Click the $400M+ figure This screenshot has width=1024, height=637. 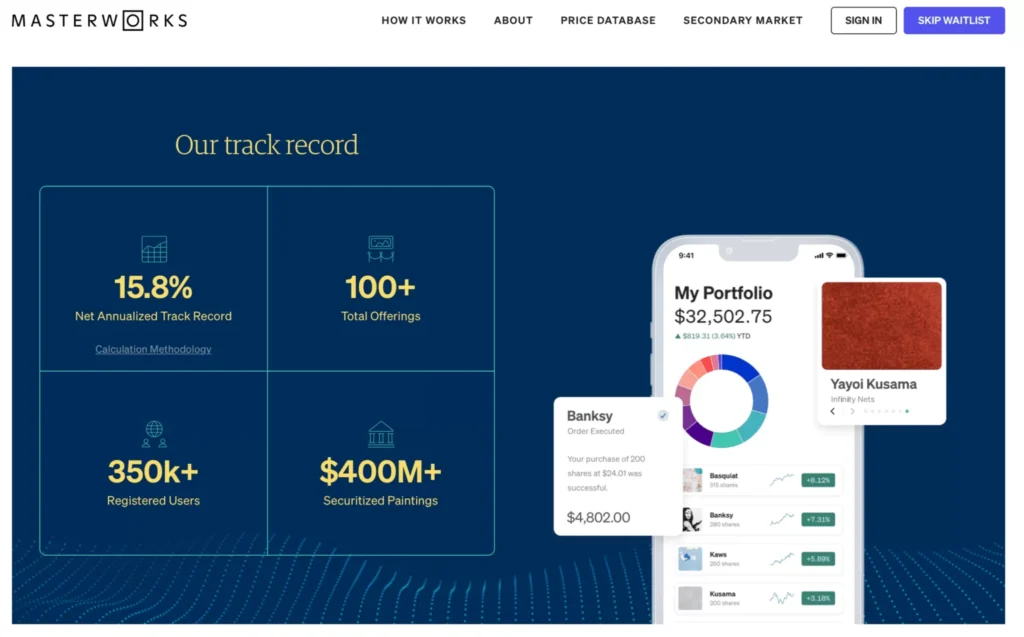pyautogui.click(x=381, y=472)
